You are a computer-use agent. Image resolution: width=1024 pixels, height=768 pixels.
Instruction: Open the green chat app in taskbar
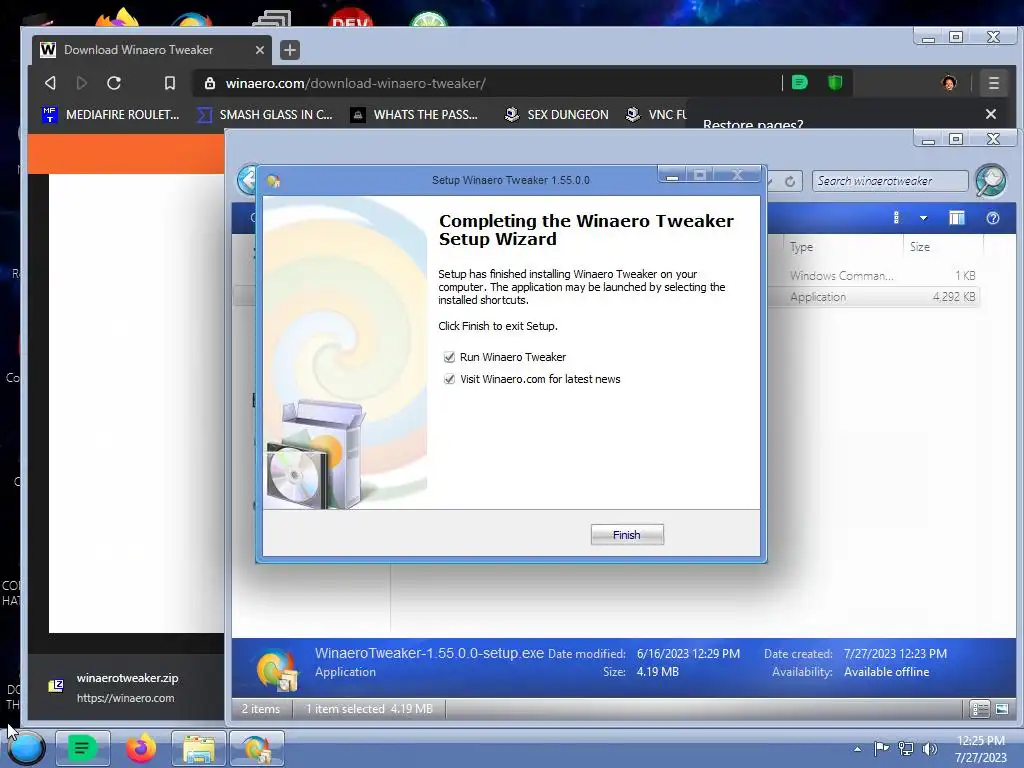pyautogui.click(x=82, y=748)
